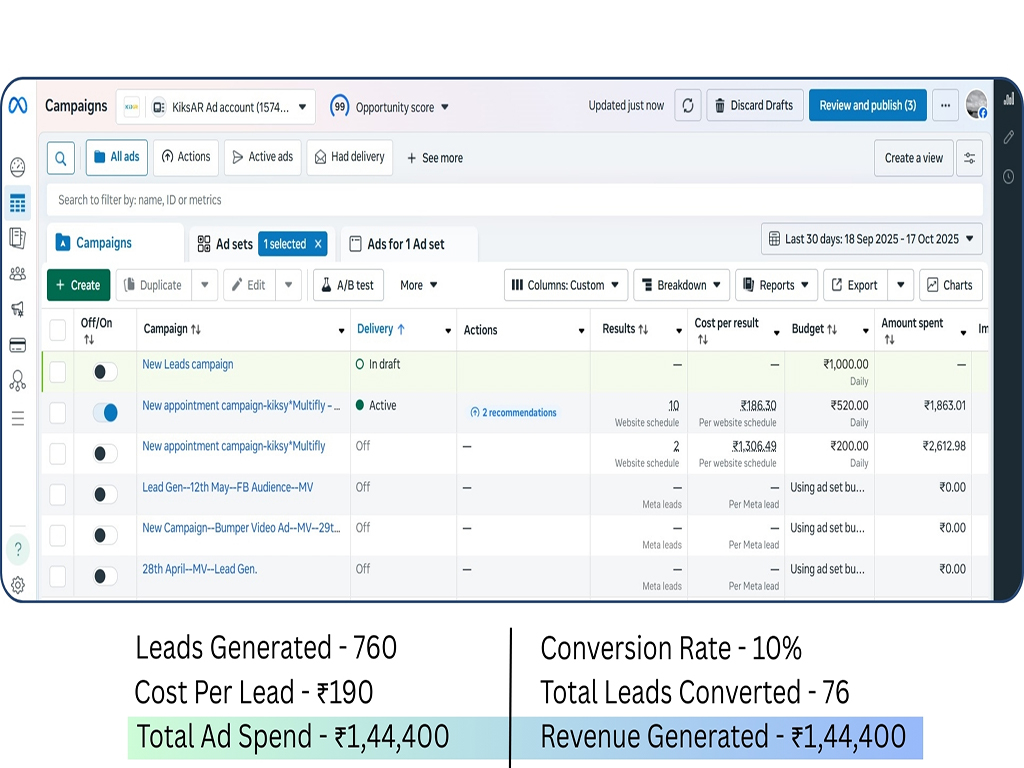Open the three-dot more options button
The width and height of the screenshot is (1024, 768).
pos(945,106)
